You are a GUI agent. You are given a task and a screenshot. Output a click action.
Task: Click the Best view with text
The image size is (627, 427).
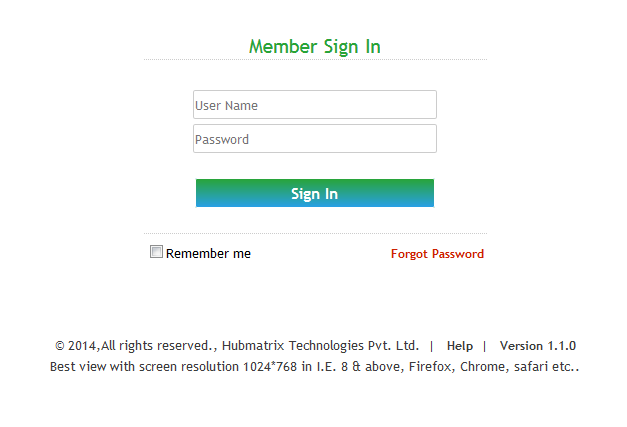(90, 367)
